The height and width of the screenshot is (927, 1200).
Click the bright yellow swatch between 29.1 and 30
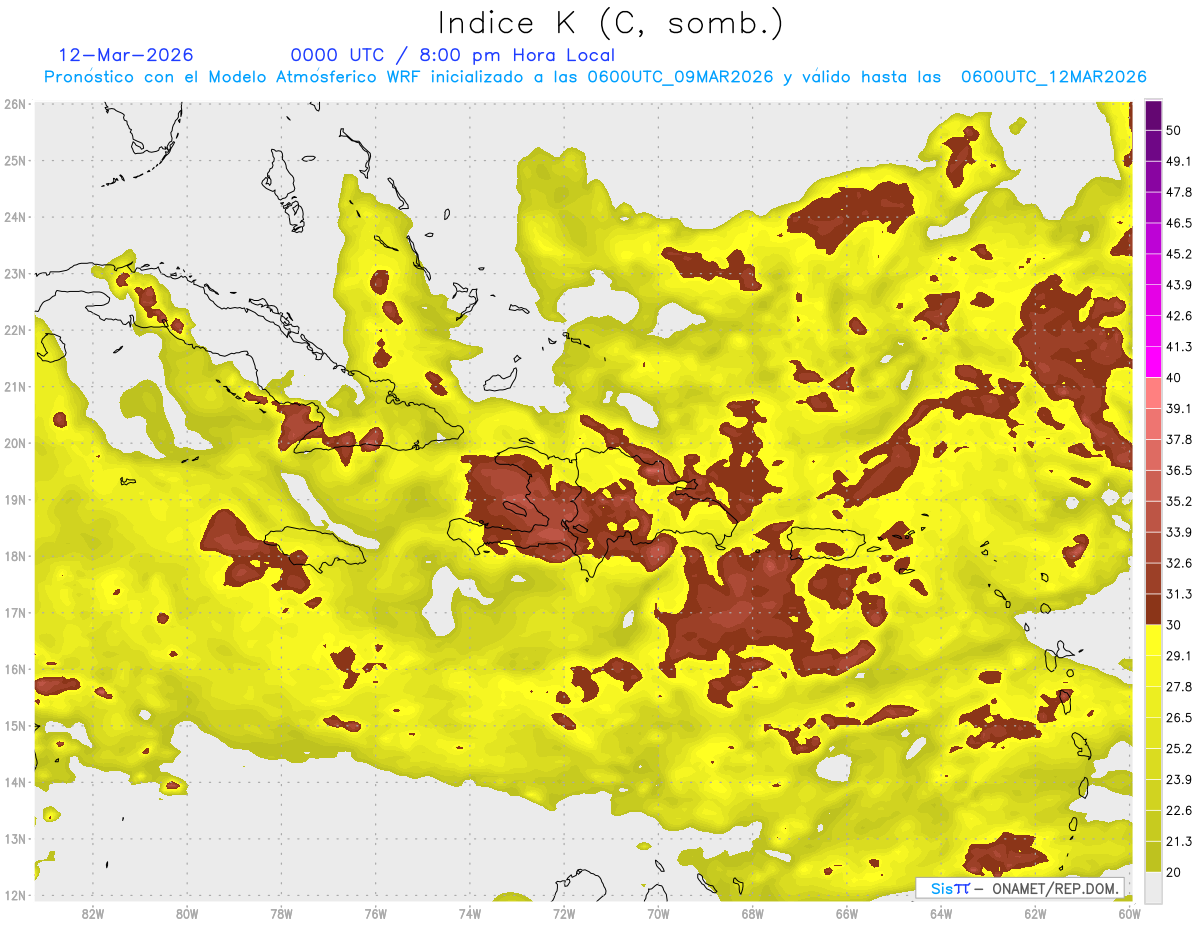tap(1153, 641)
